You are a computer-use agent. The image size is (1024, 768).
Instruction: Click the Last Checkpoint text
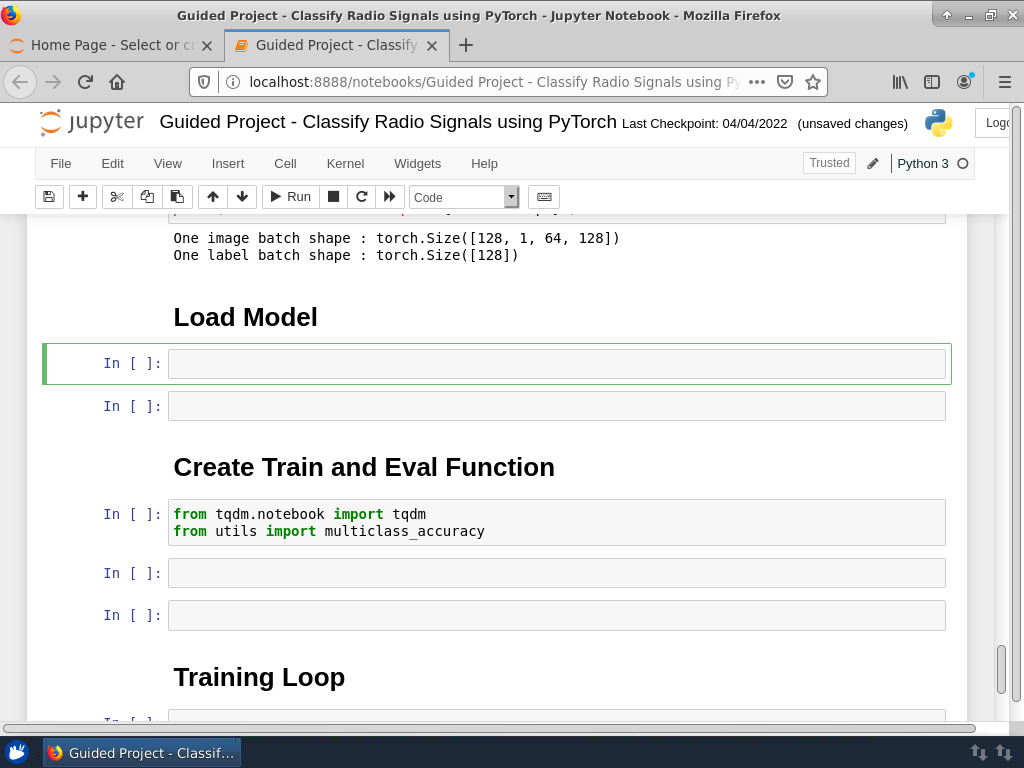tap(705, 124)
